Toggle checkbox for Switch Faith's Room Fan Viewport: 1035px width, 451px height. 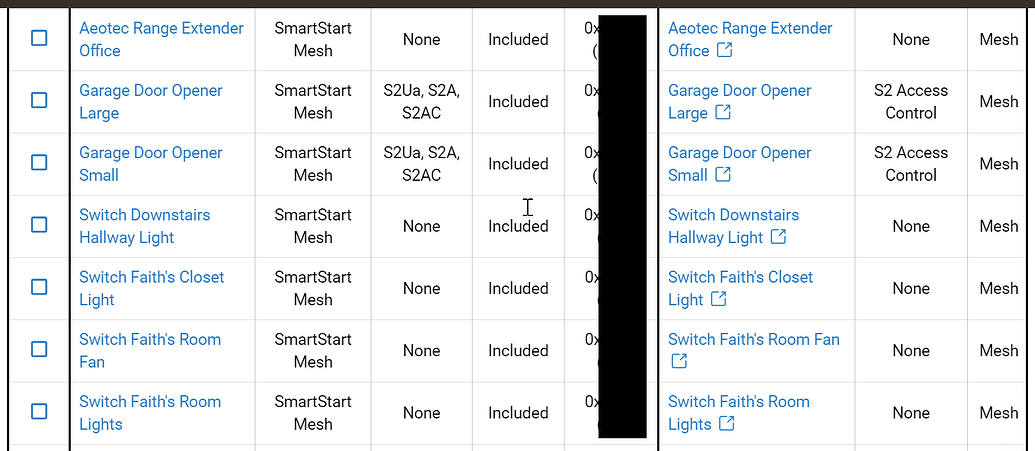(x=40, y=349)
